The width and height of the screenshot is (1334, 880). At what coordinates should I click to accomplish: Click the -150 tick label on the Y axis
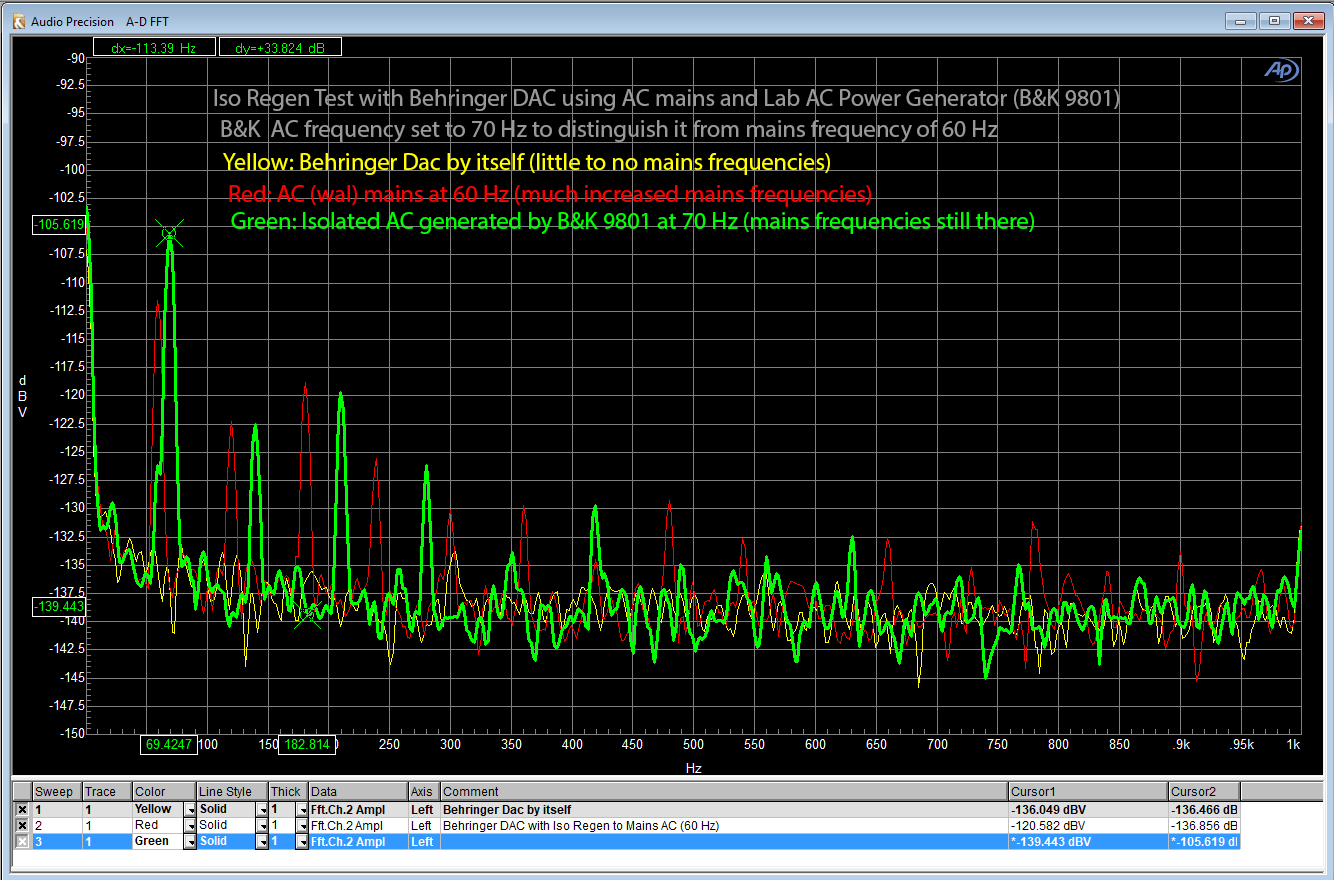(72, 733)
